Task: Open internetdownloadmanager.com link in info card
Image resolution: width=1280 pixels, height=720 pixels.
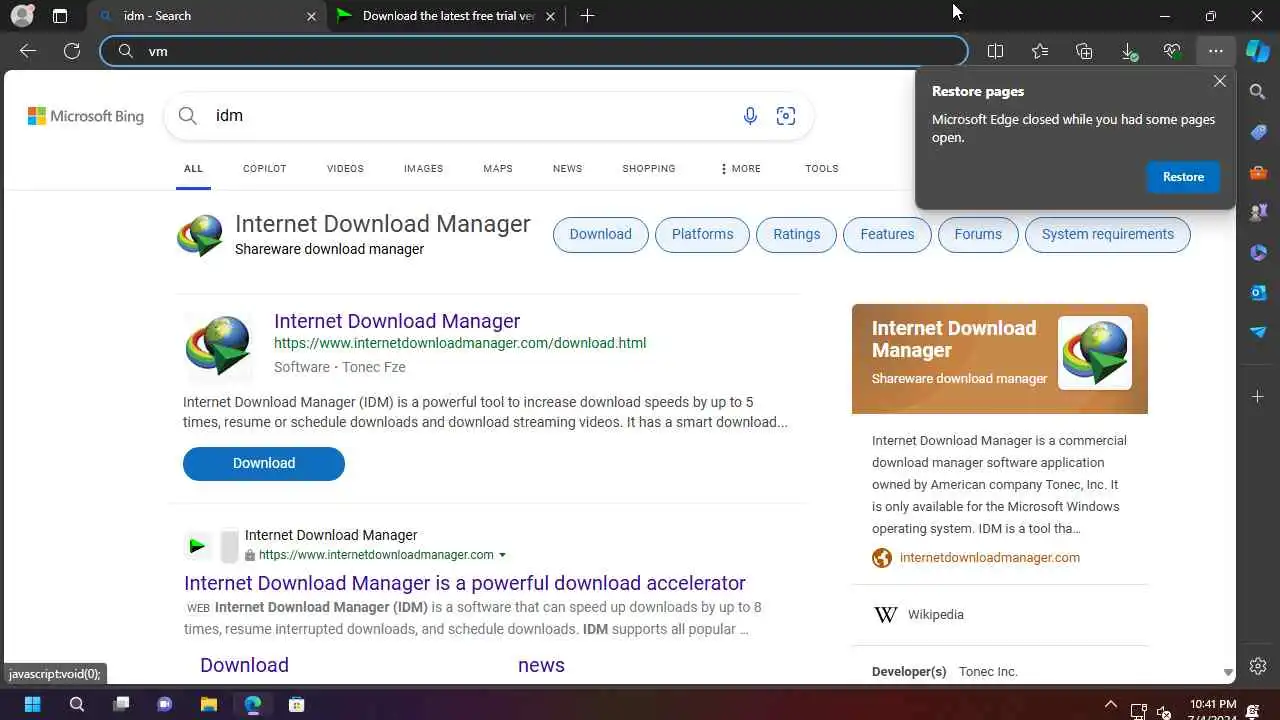Action: point(989,558)
